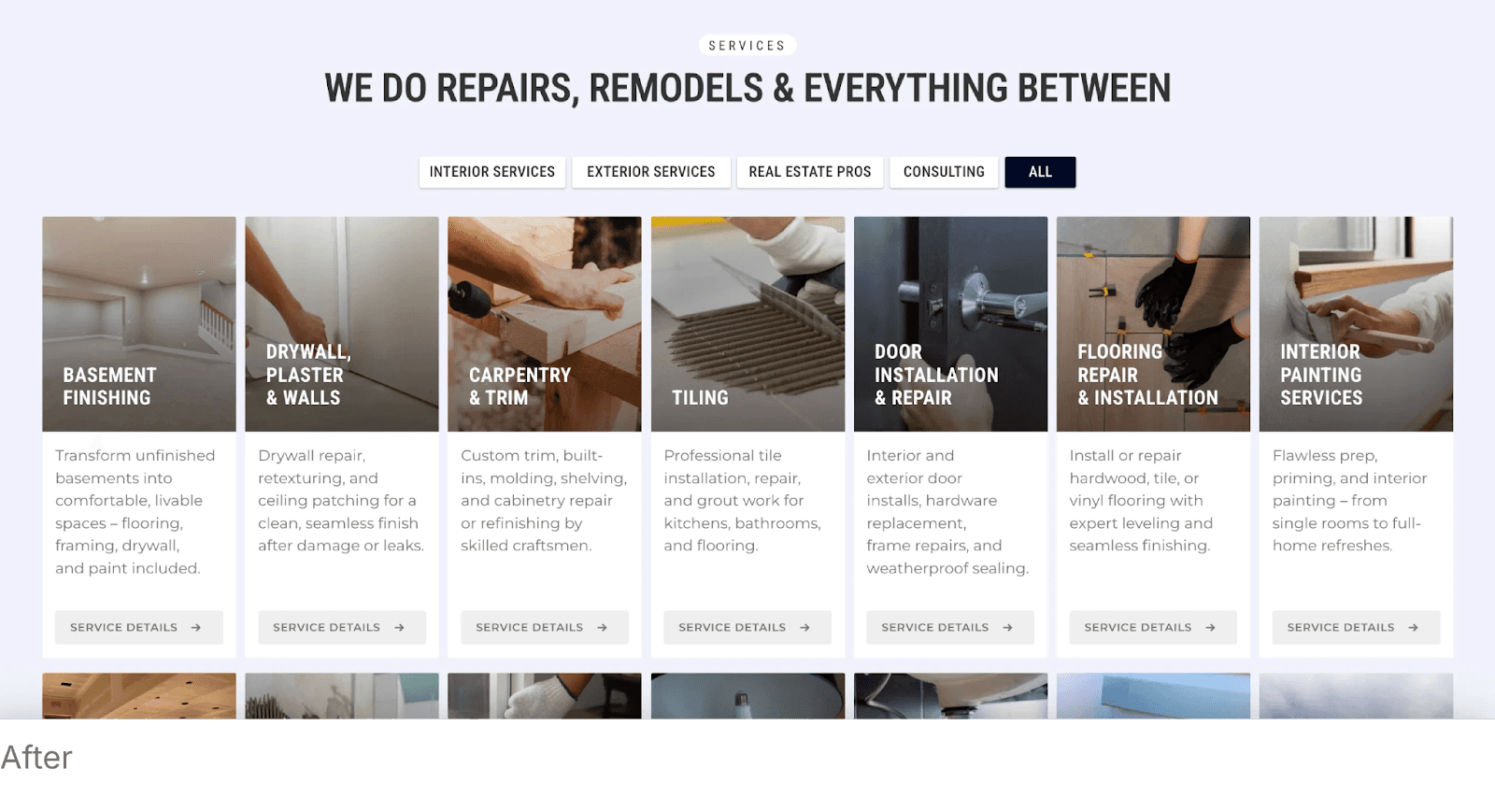Open the Door Installation & Repair photo
The height and width of the screenshot is (812, 1495).
pyautogui.click(x=950, y=324)
